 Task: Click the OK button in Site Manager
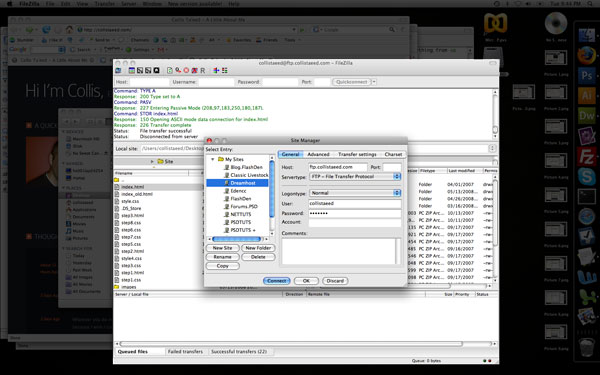[x=306, y=281]
